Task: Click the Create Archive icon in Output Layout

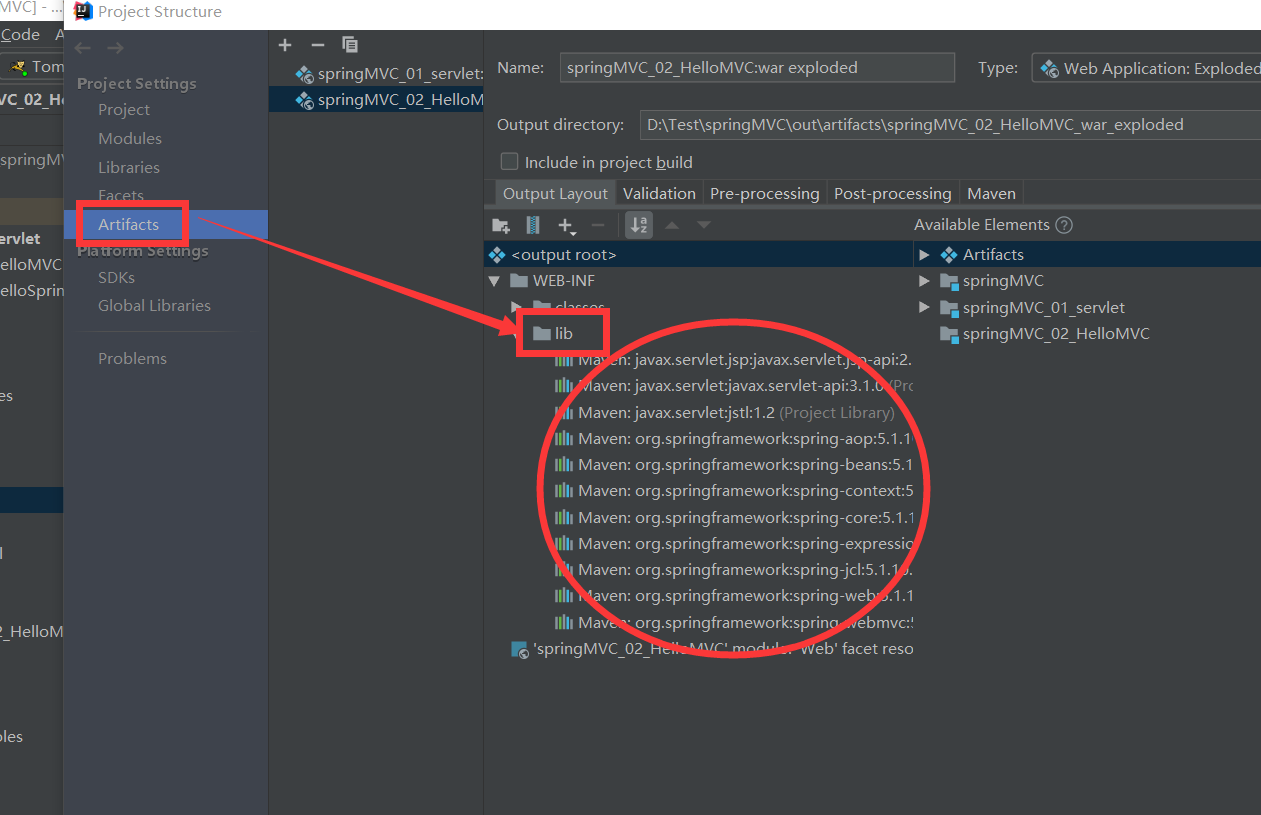Action: (x=533, y=225)
